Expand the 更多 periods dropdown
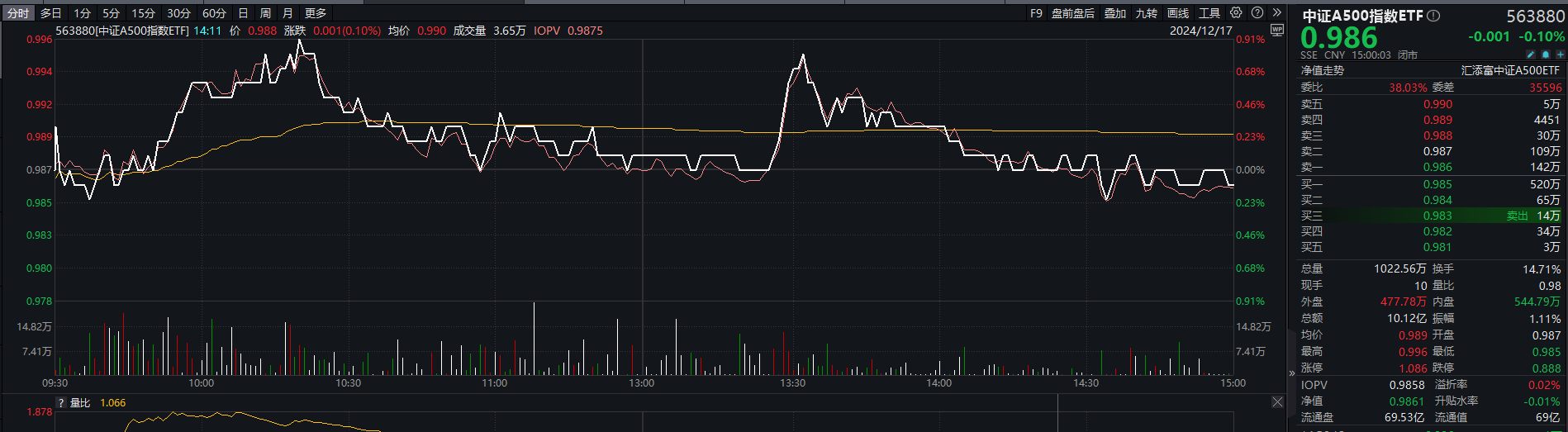 tap(316, 13)
